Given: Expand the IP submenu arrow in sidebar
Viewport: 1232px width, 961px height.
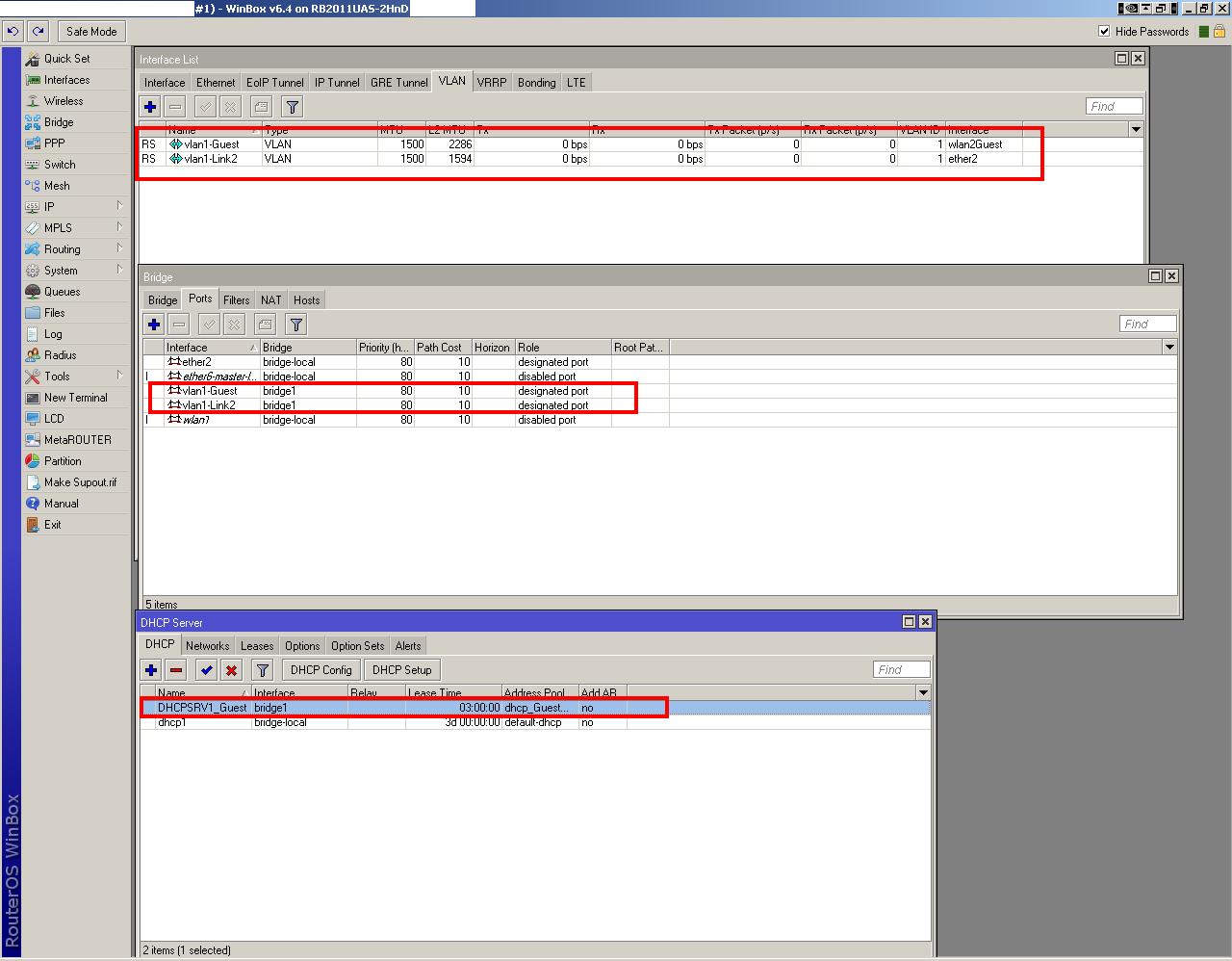Looking at the screenshot, I should [x=120, y=206].
